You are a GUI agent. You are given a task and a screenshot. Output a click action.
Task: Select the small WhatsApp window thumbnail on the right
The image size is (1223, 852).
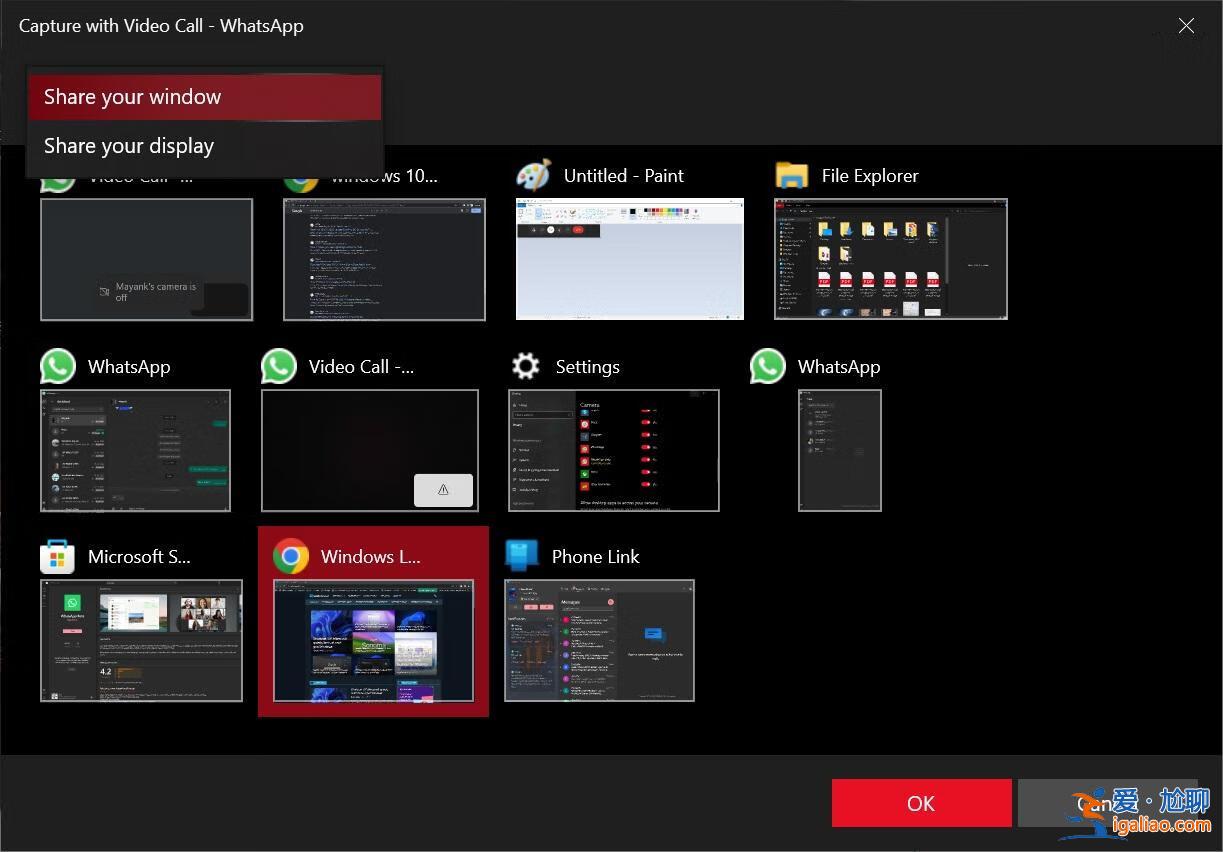pos(839,450)
